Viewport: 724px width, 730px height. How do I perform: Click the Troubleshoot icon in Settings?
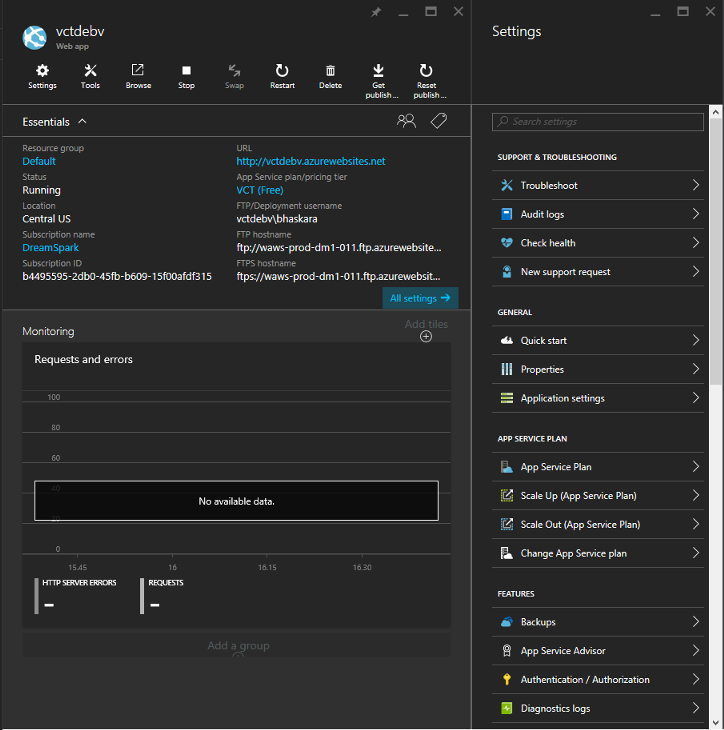pos(507,185)
